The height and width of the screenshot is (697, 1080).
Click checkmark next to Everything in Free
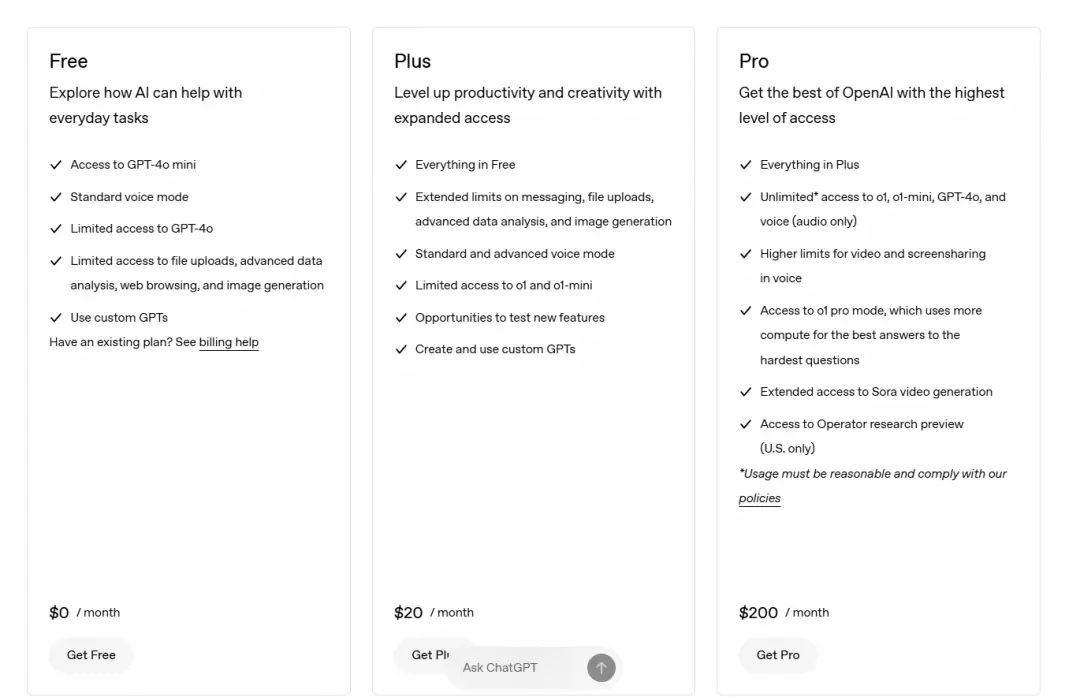pyautogui.click(x=401, y=165)
